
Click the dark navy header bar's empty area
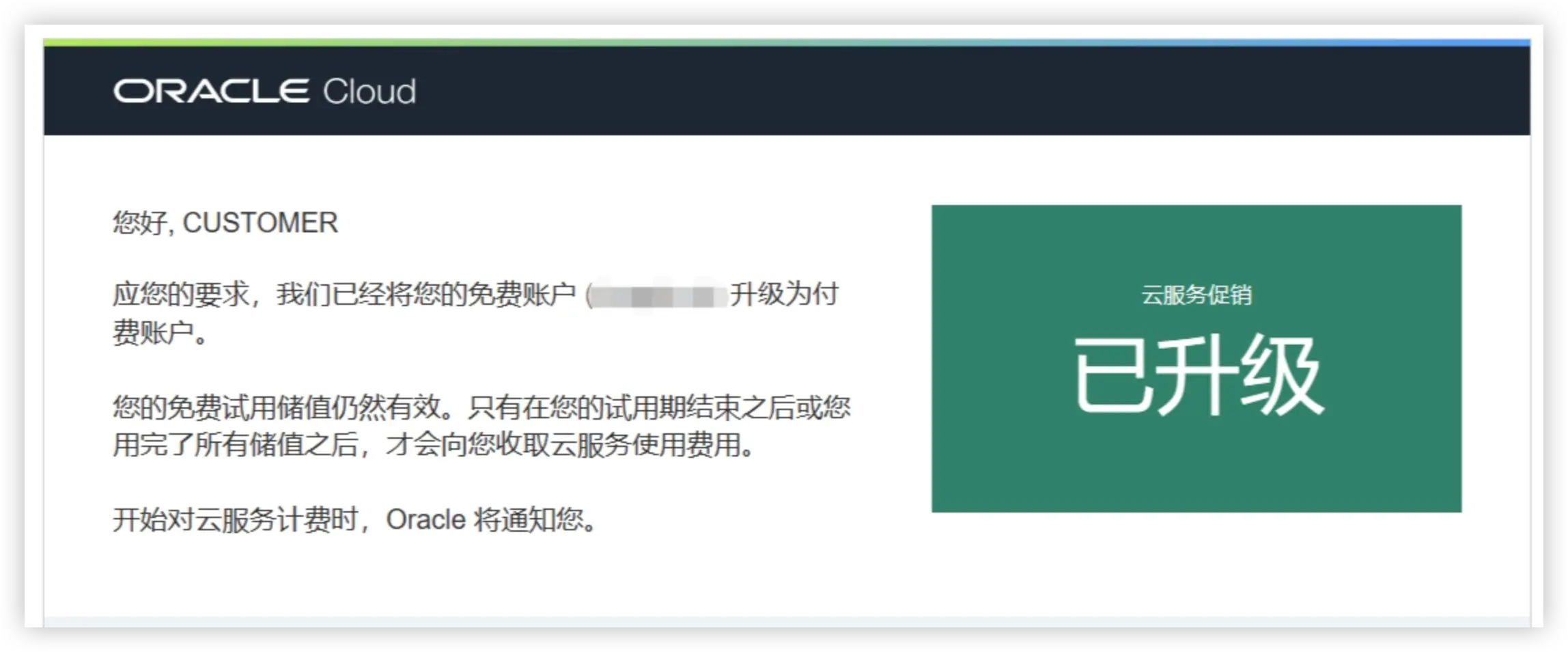[956, 91]
